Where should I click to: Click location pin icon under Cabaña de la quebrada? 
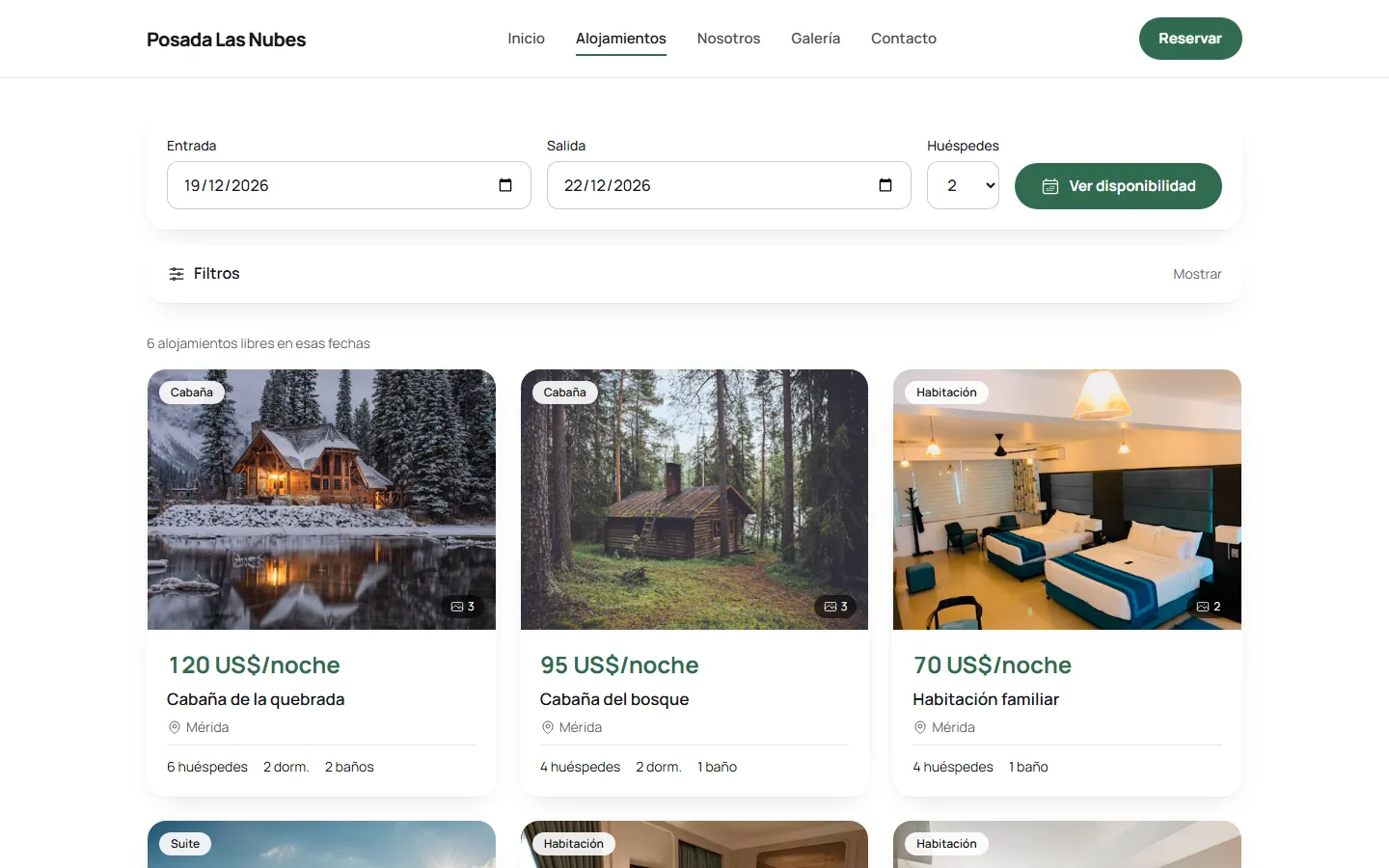pyautogui.click(x=175, y=727)
